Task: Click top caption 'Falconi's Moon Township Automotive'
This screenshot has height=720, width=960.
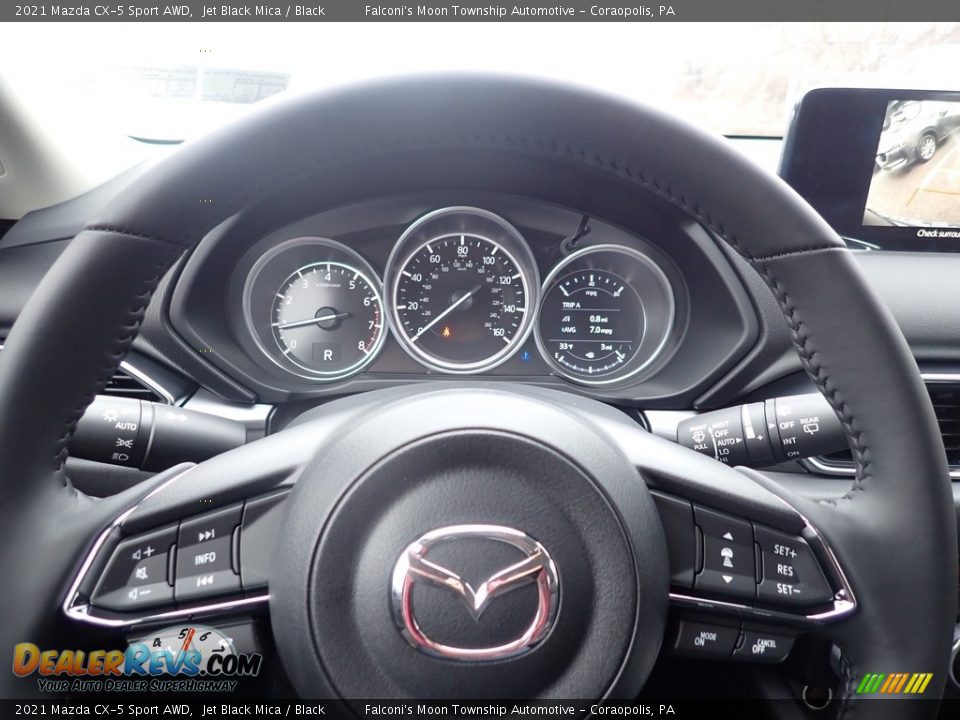Action: 470,10
